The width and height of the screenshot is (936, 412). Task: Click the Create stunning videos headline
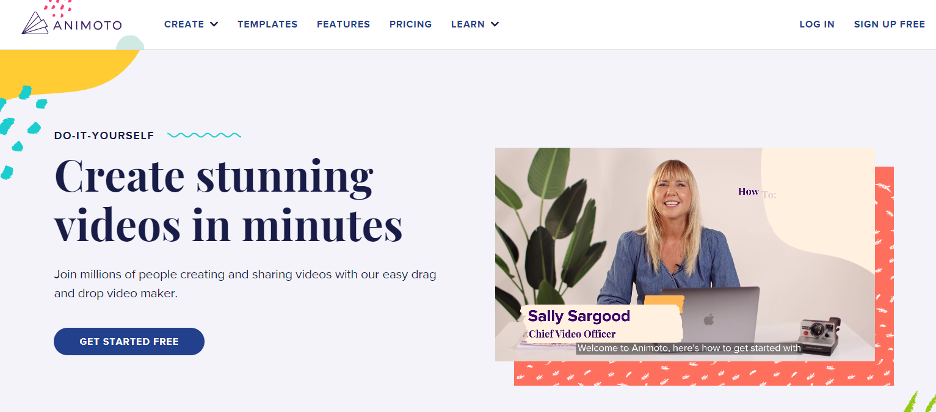click(x=228, y=200)
